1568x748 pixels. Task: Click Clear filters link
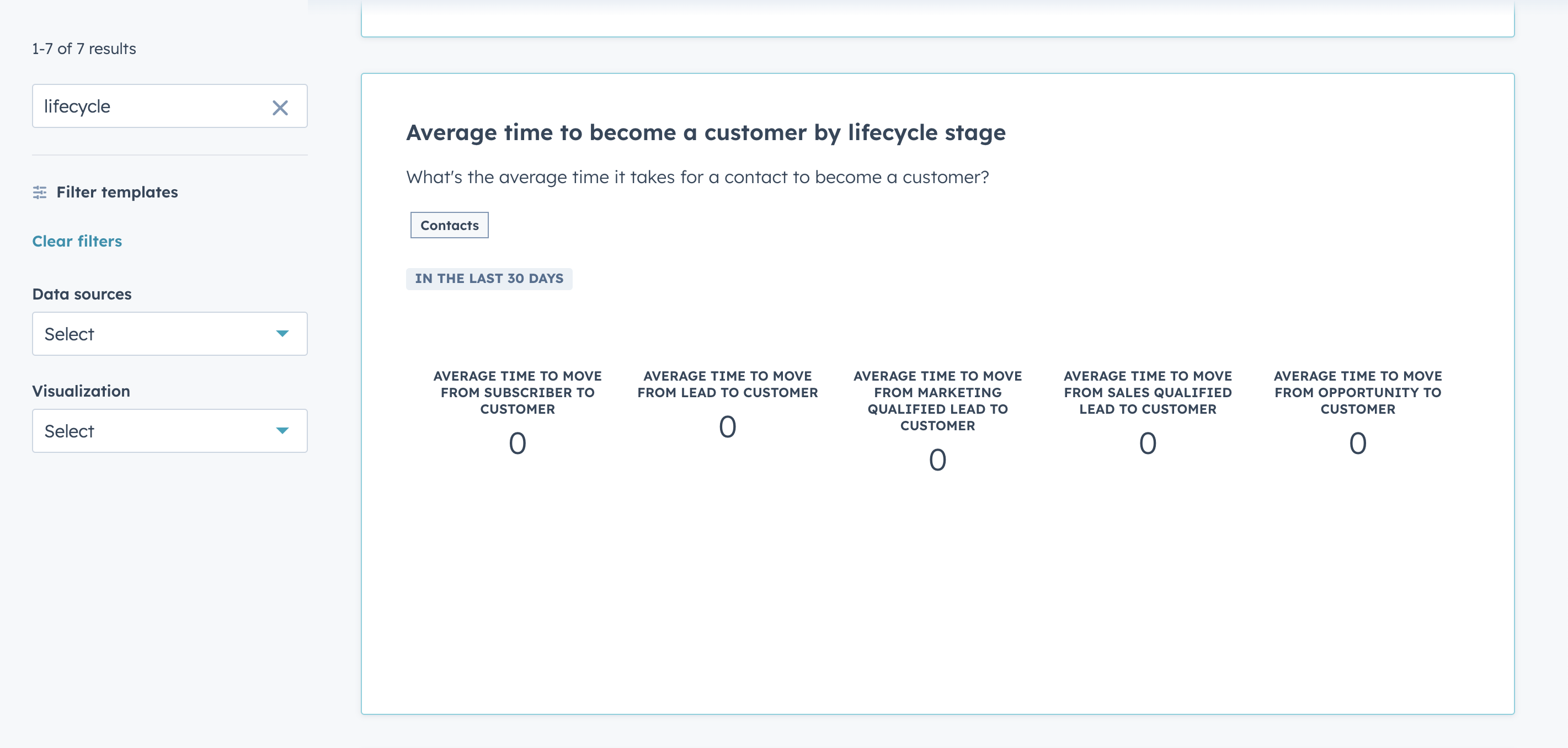(77, 241)
